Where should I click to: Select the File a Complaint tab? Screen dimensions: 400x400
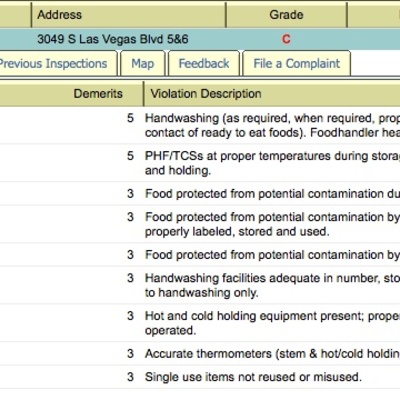pos(297,63)
